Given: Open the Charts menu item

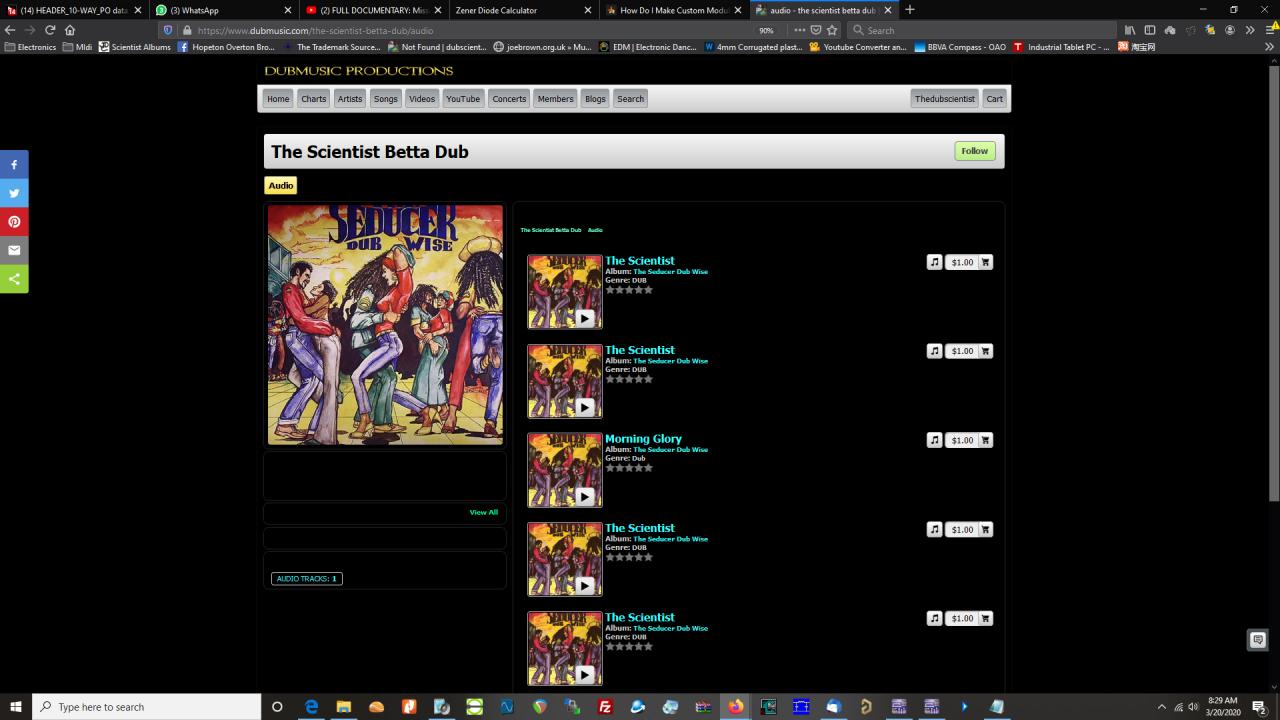Looking at the screenshot, I should click(x=314, y=99).
